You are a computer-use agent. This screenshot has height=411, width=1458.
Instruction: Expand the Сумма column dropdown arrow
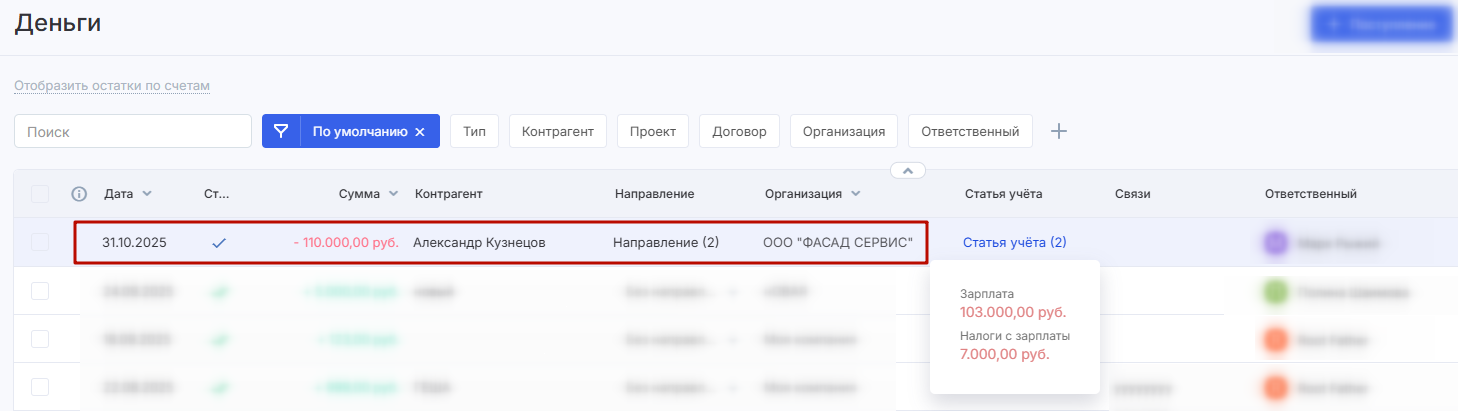coord(393,194)
